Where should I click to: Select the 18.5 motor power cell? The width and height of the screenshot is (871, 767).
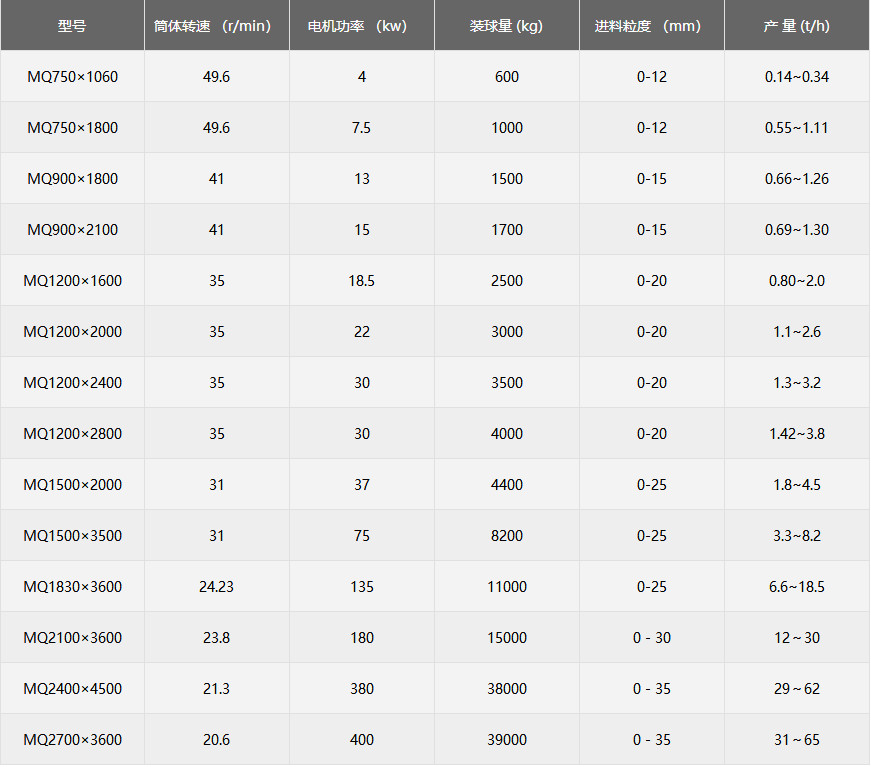[x=362, y=281]
